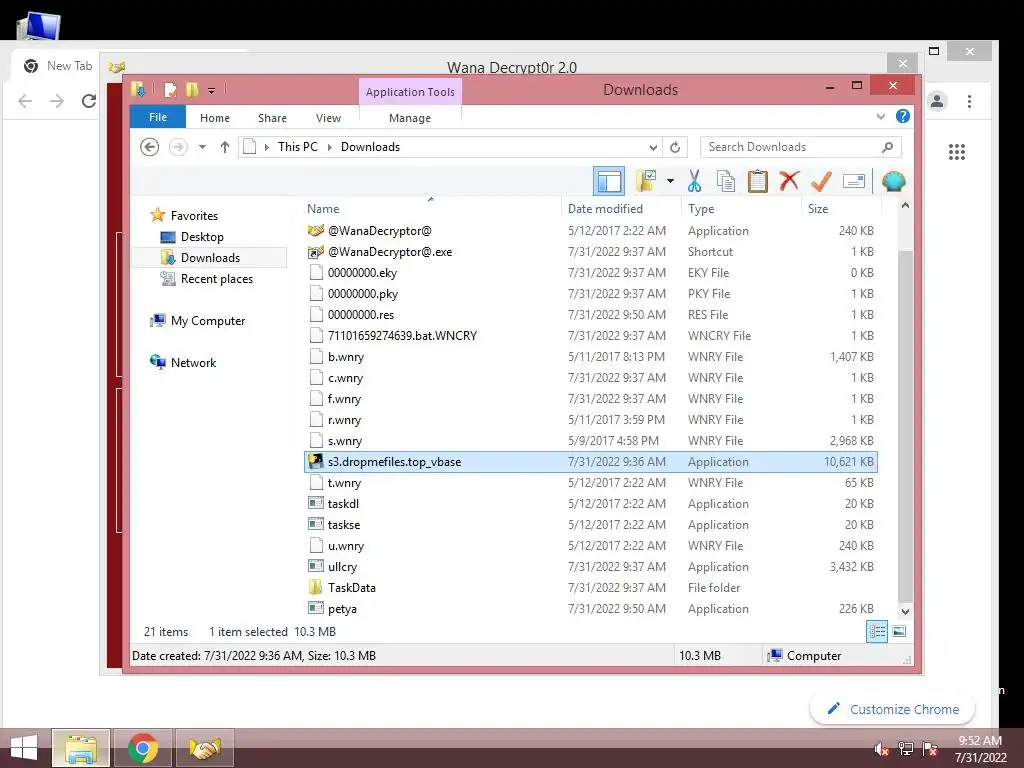Viewport: 1024px width, 768px height.
Task: Select Favorites in the navigation pane
Action: (194, 216)
